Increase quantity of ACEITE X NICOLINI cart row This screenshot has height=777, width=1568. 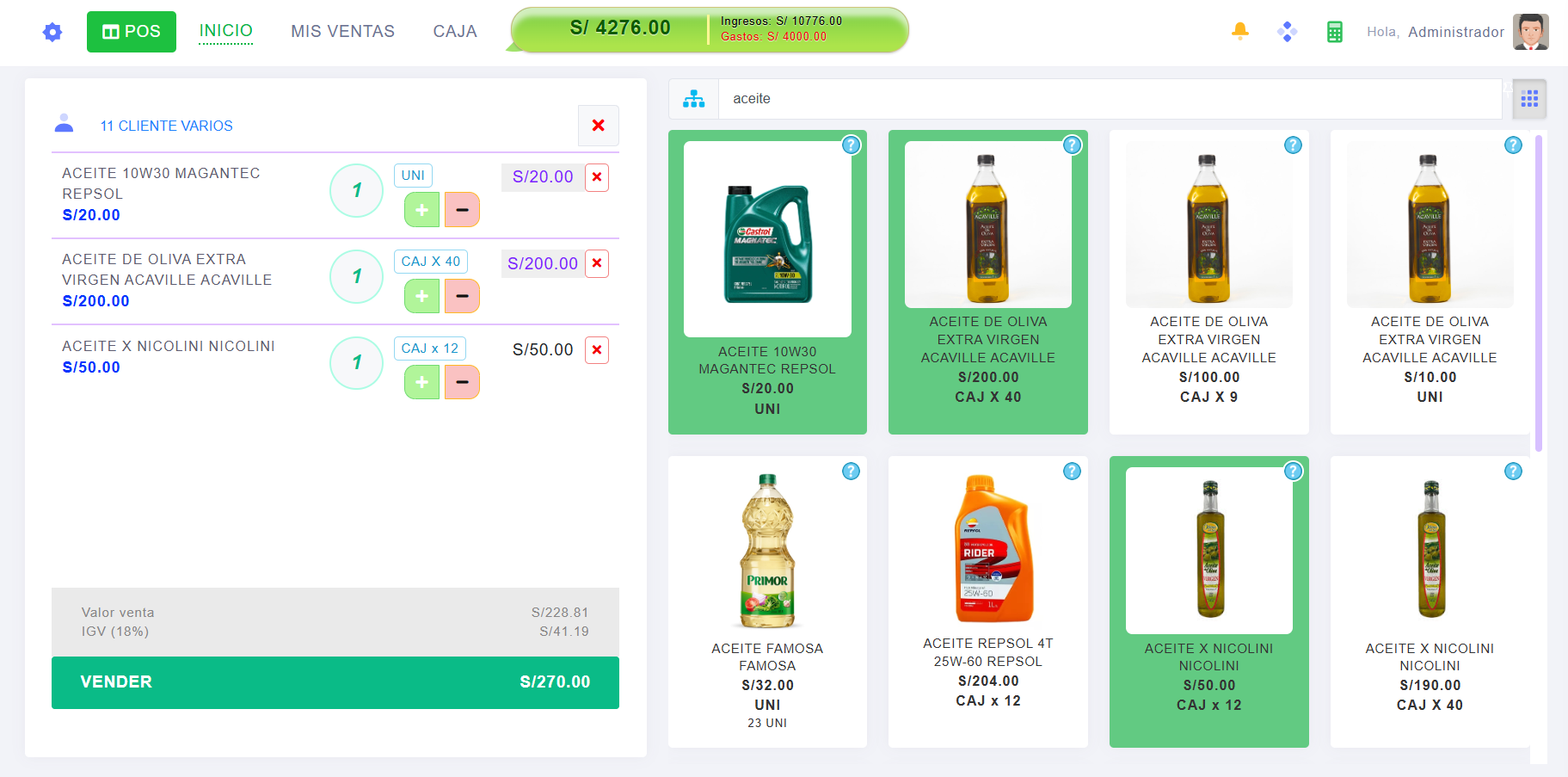click(422, 382)
